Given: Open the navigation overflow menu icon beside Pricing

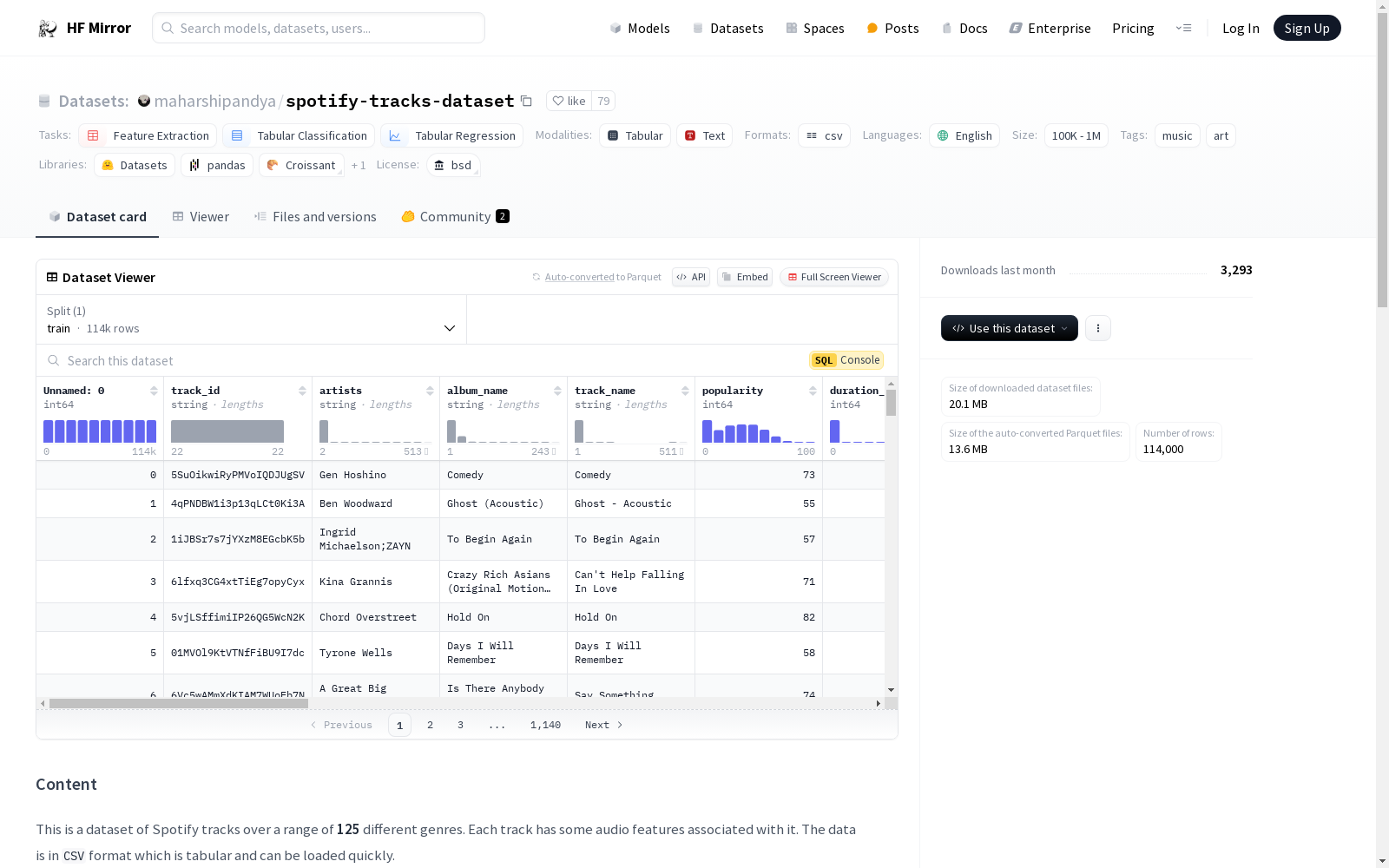Looking at the screenshot, I should point(1183,28).
